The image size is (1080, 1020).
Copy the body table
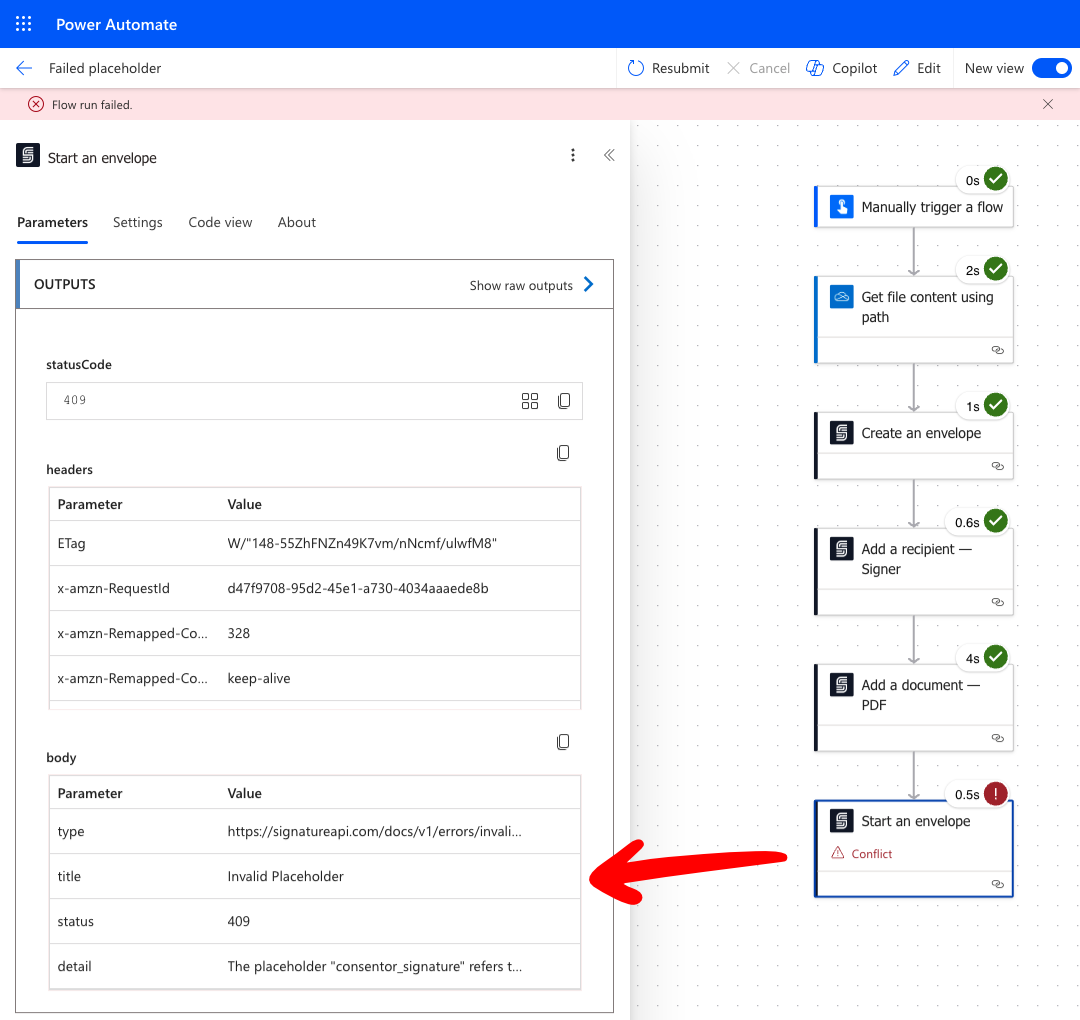(x=563, y=742)
